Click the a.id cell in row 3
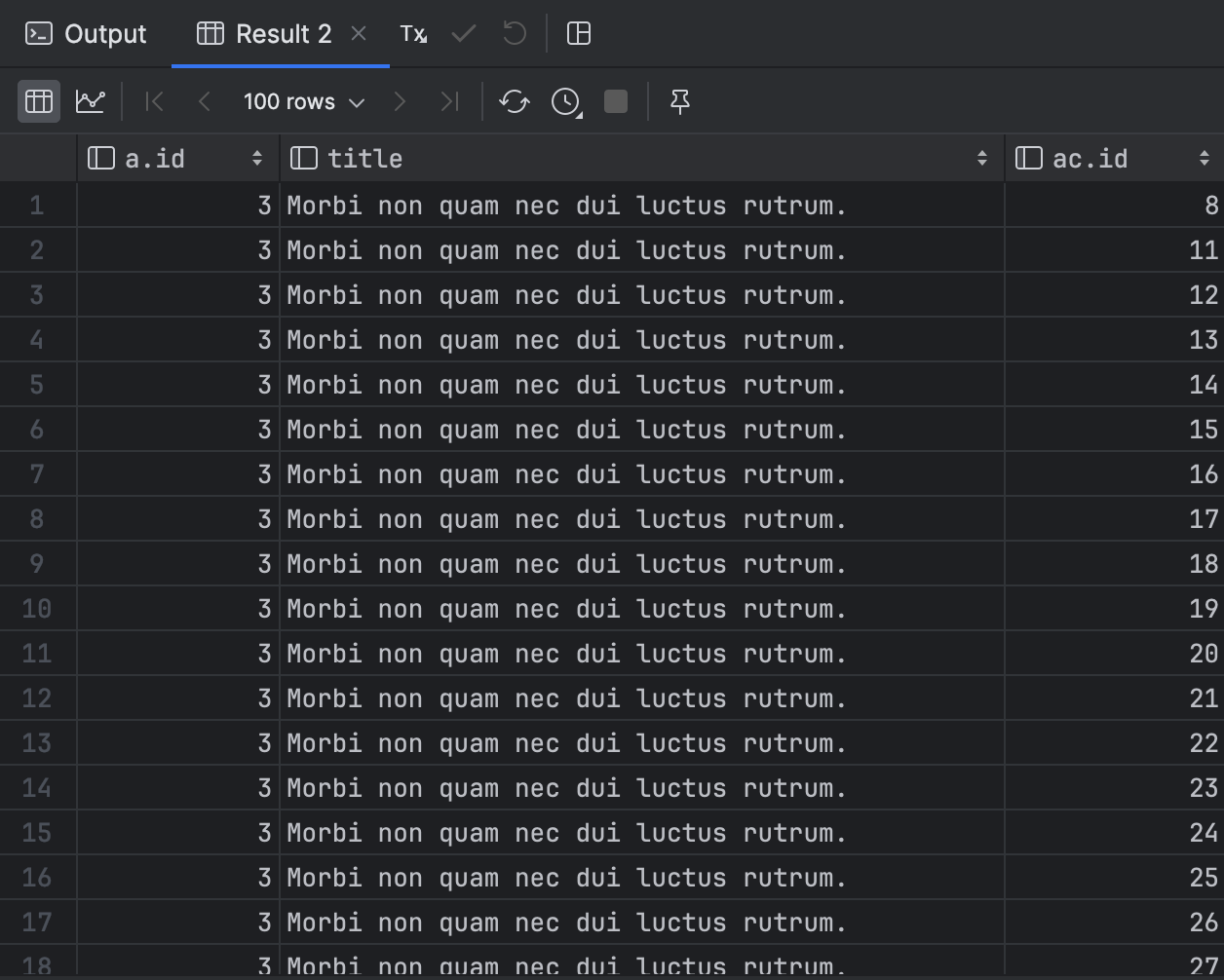This screenshot has height=980, width=1224. [178, 295]
